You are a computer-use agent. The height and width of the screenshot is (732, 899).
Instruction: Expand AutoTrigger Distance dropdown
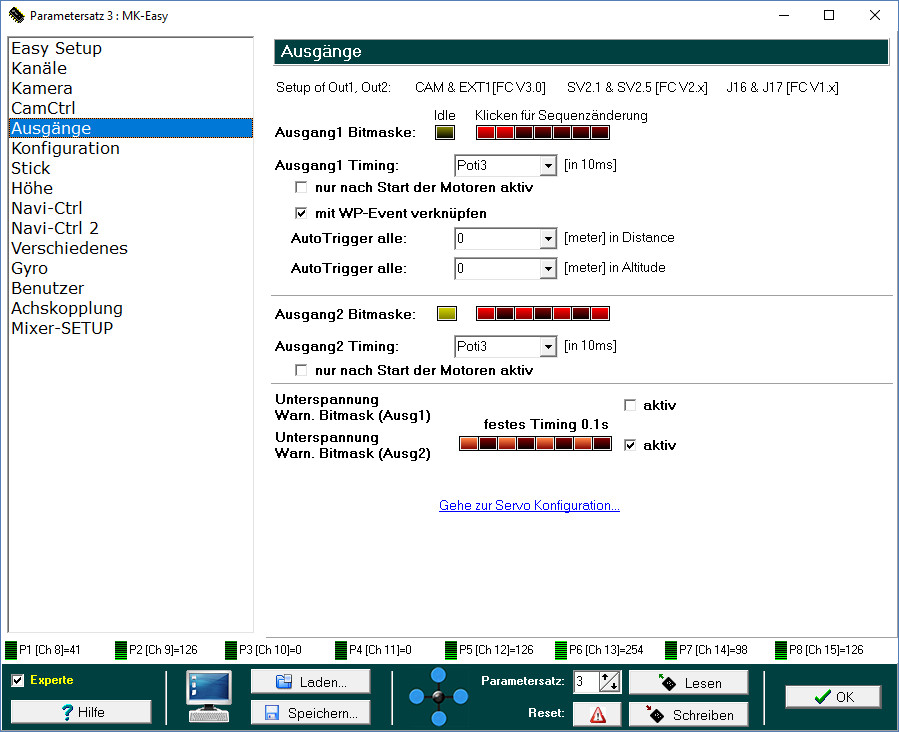point(547,239)
